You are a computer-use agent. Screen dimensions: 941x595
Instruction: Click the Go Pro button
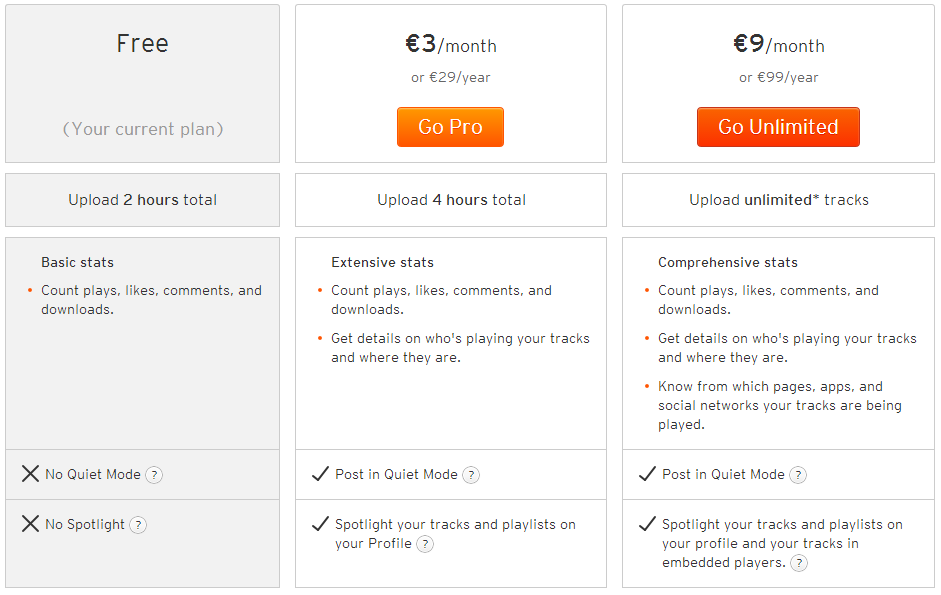point(450,127)
